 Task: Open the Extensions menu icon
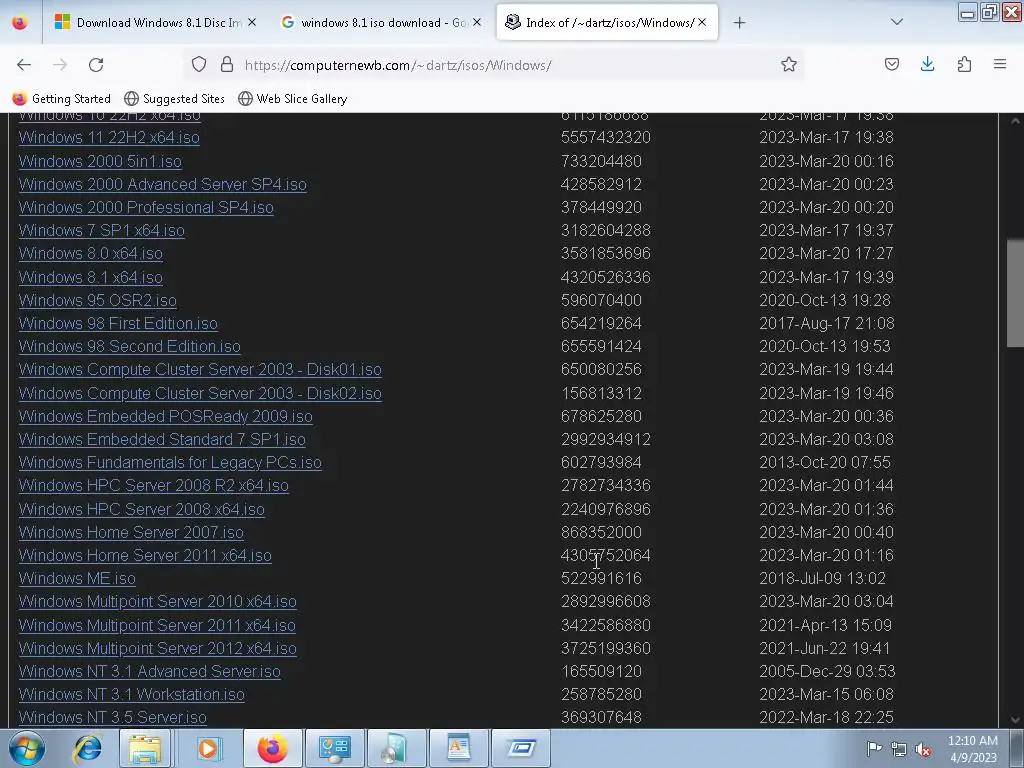coord(964,65)
